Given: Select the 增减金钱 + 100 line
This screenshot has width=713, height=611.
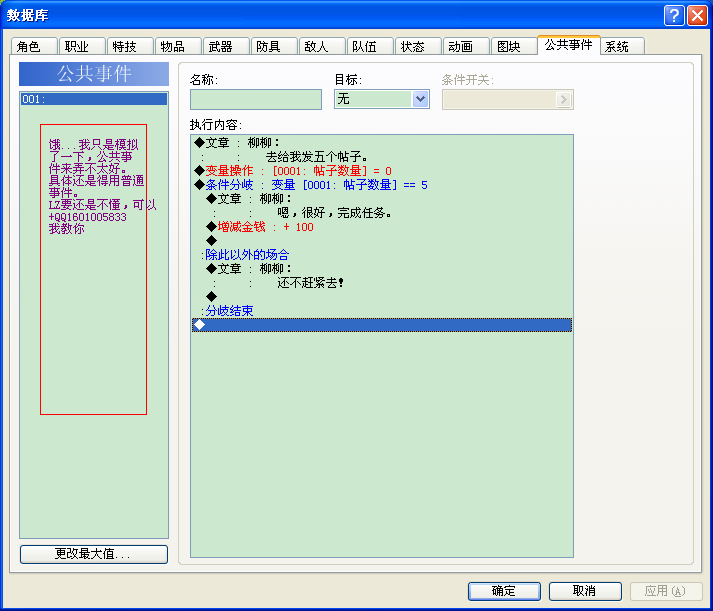Looking at the screenshot, I should (382, 227).
